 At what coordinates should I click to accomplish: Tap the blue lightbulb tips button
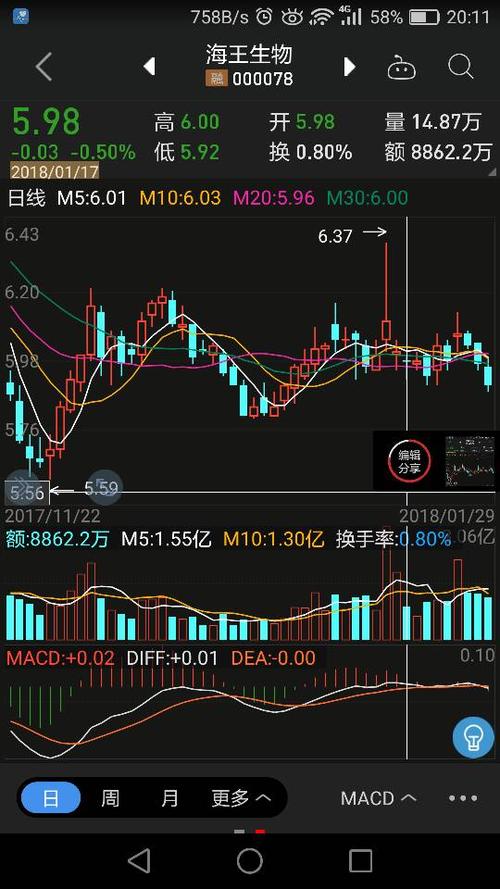[x=473, y=737]
